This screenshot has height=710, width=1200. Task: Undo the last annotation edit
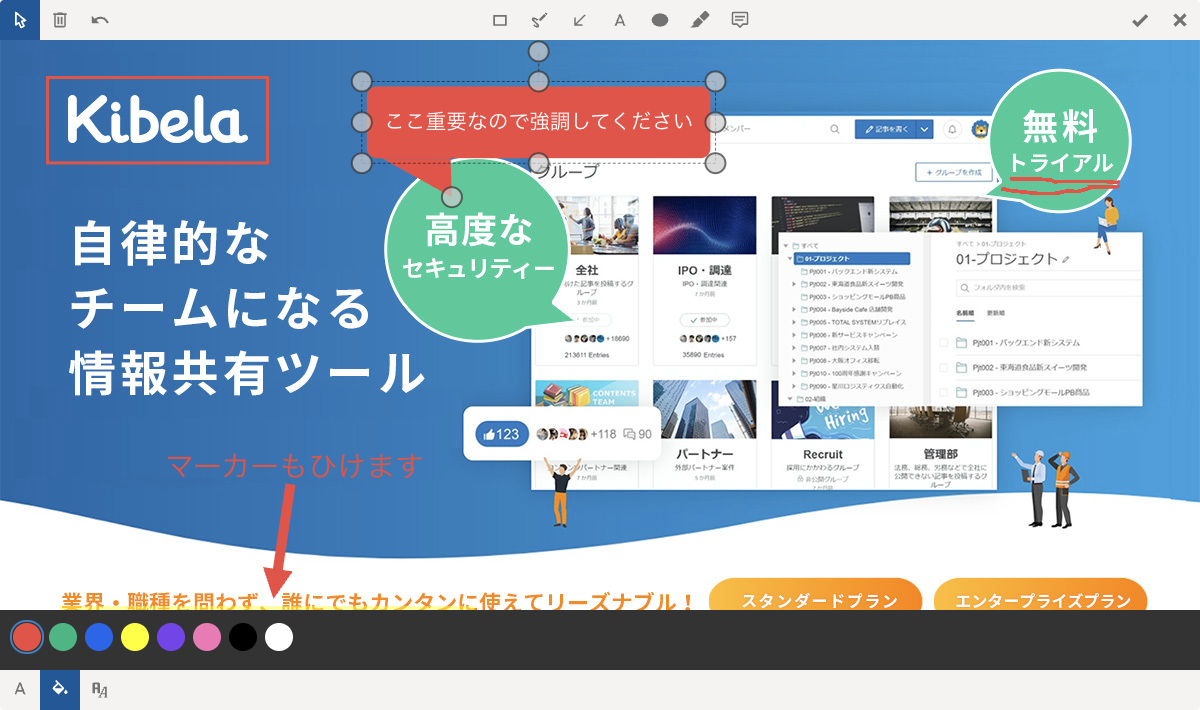100,20
